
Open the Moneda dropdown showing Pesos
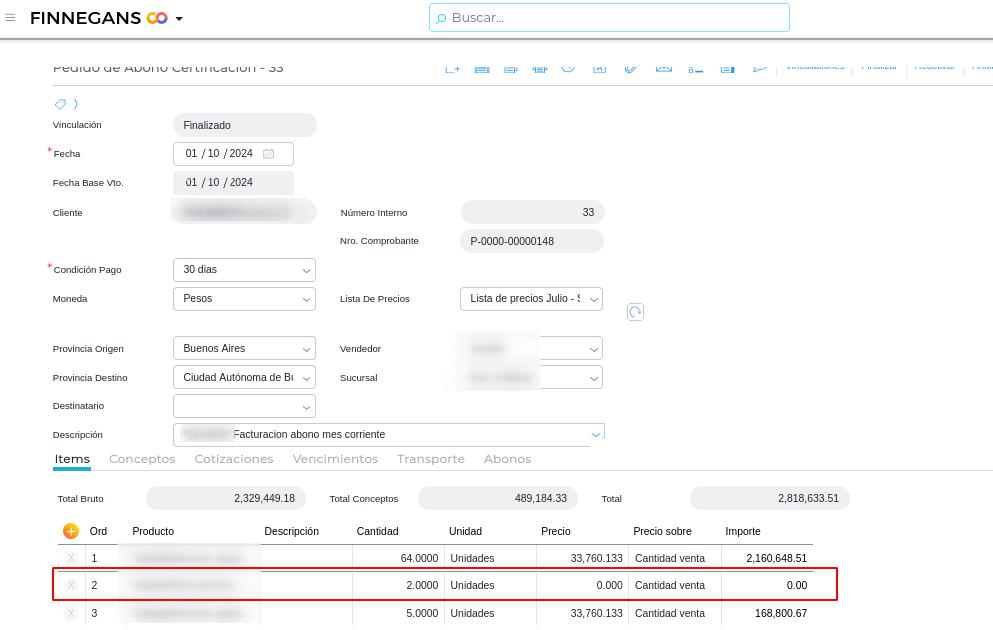pyautogui.click(x=306, y=299)
